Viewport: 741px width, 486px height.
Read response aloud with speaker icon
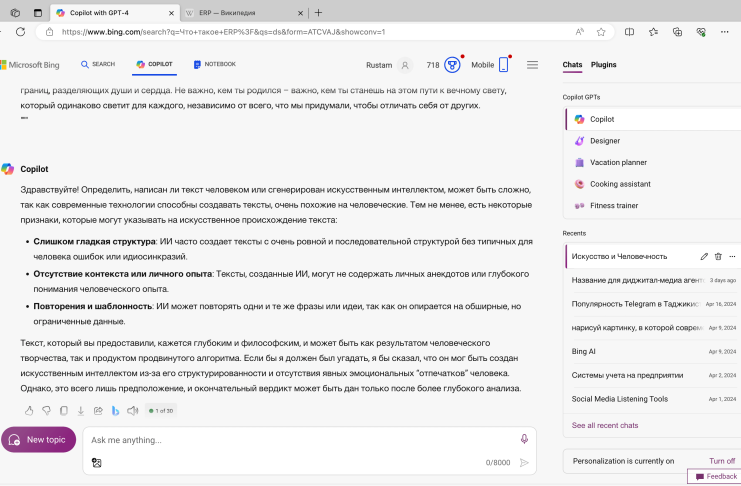133,411
